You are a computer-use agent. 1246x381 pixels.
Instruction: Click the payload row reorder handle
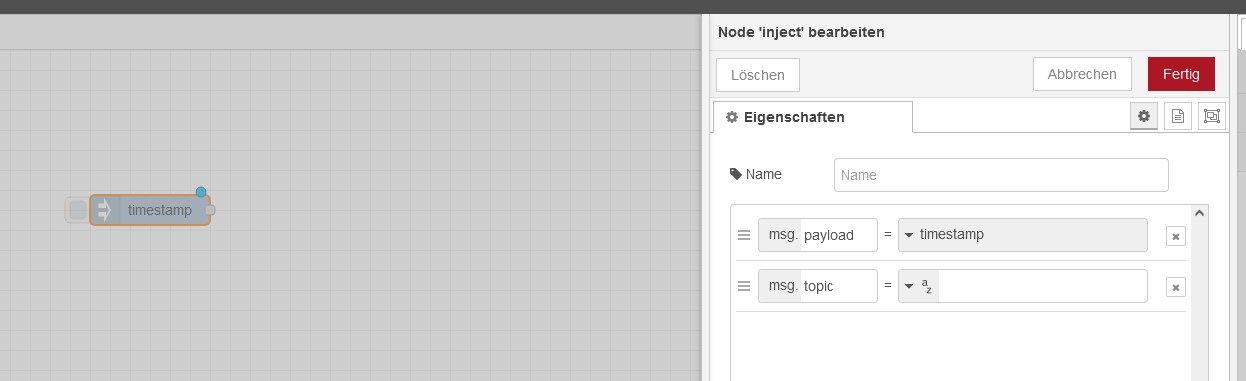743,235
